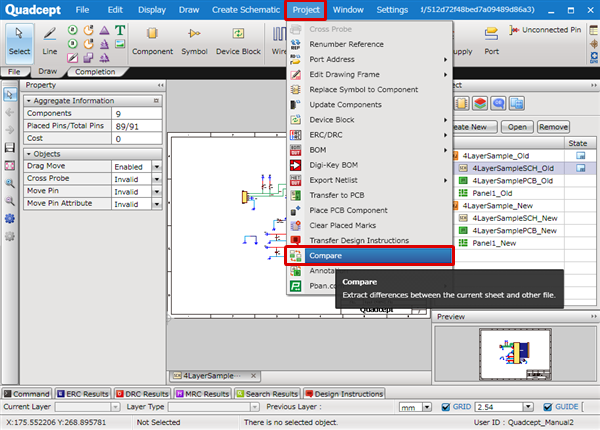
Task: Select 4LayerSamplePCB_New in project tree
Action: click(x=514, y=231)
